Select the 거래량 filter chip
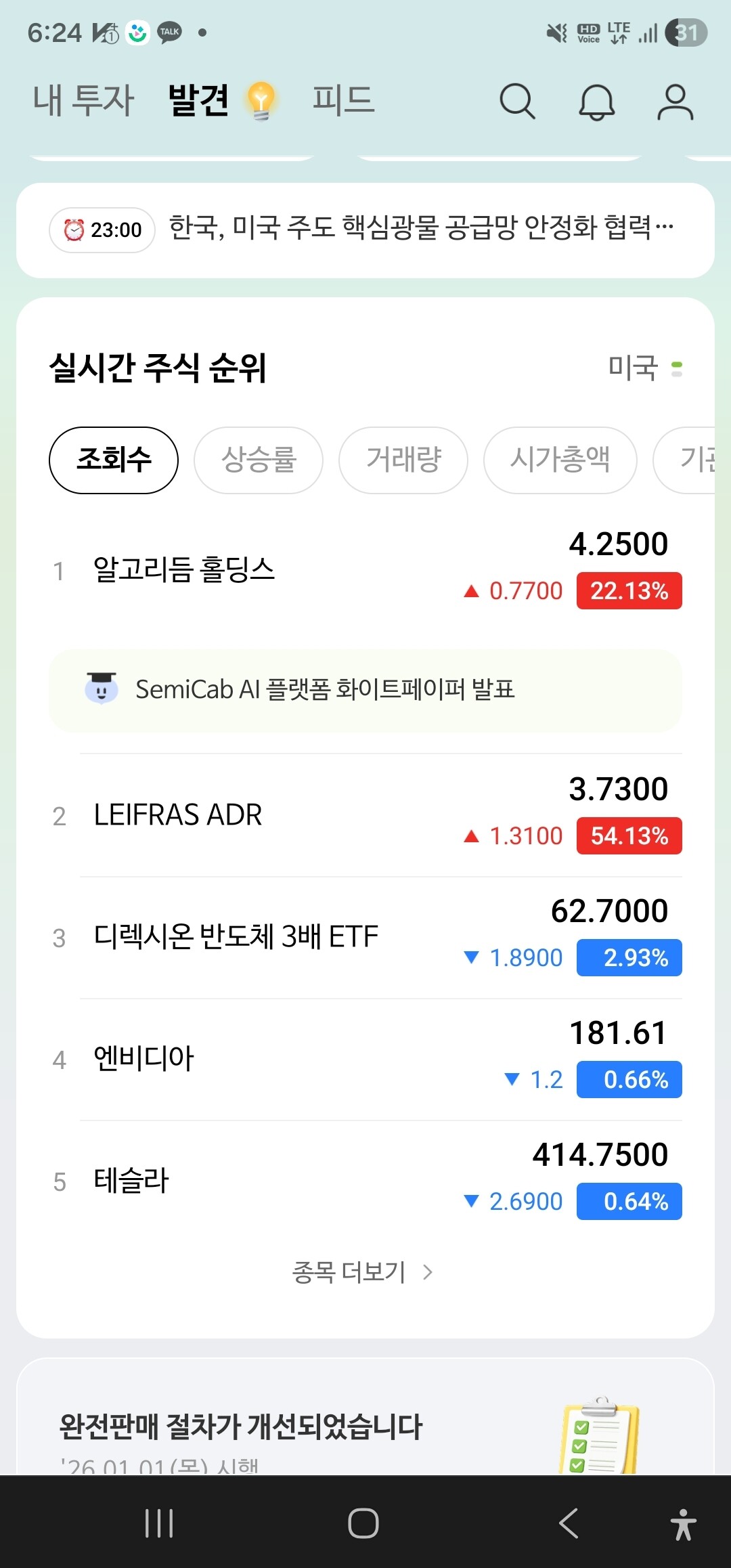Screen dimensions: 731x1568 point(403,460)
